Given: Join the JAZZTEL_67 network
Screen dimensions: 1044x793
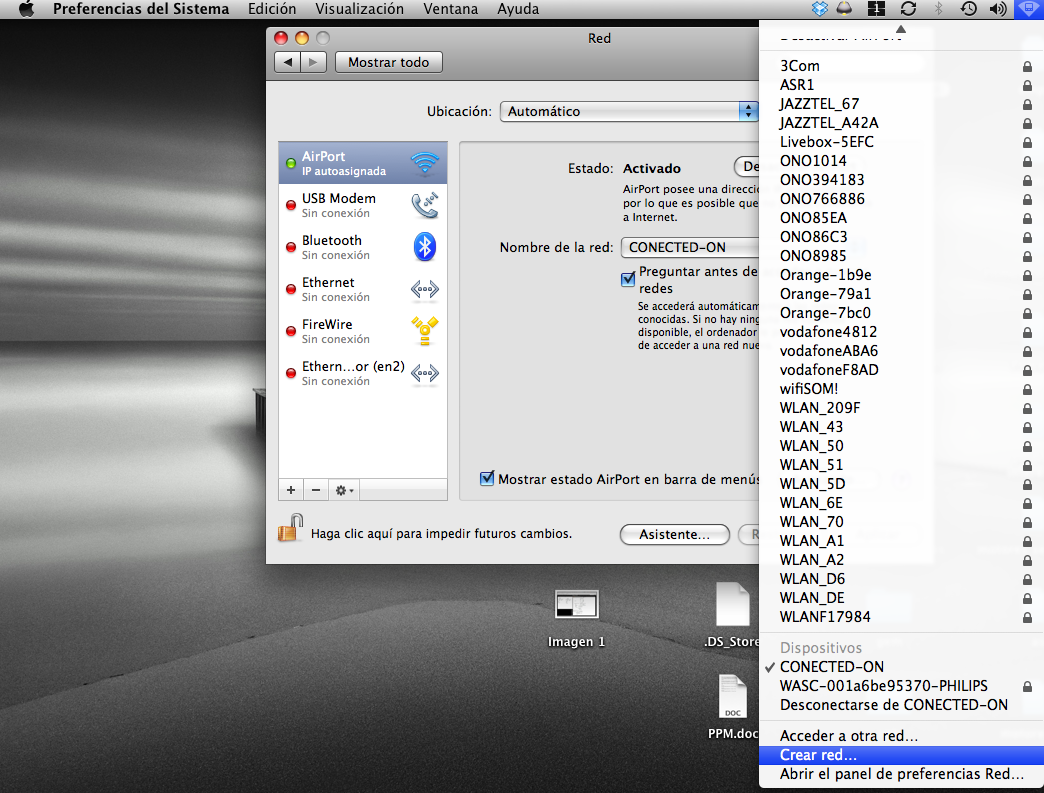Looking at the screenshot, I should pyautogui.click(x=902, y=104).
